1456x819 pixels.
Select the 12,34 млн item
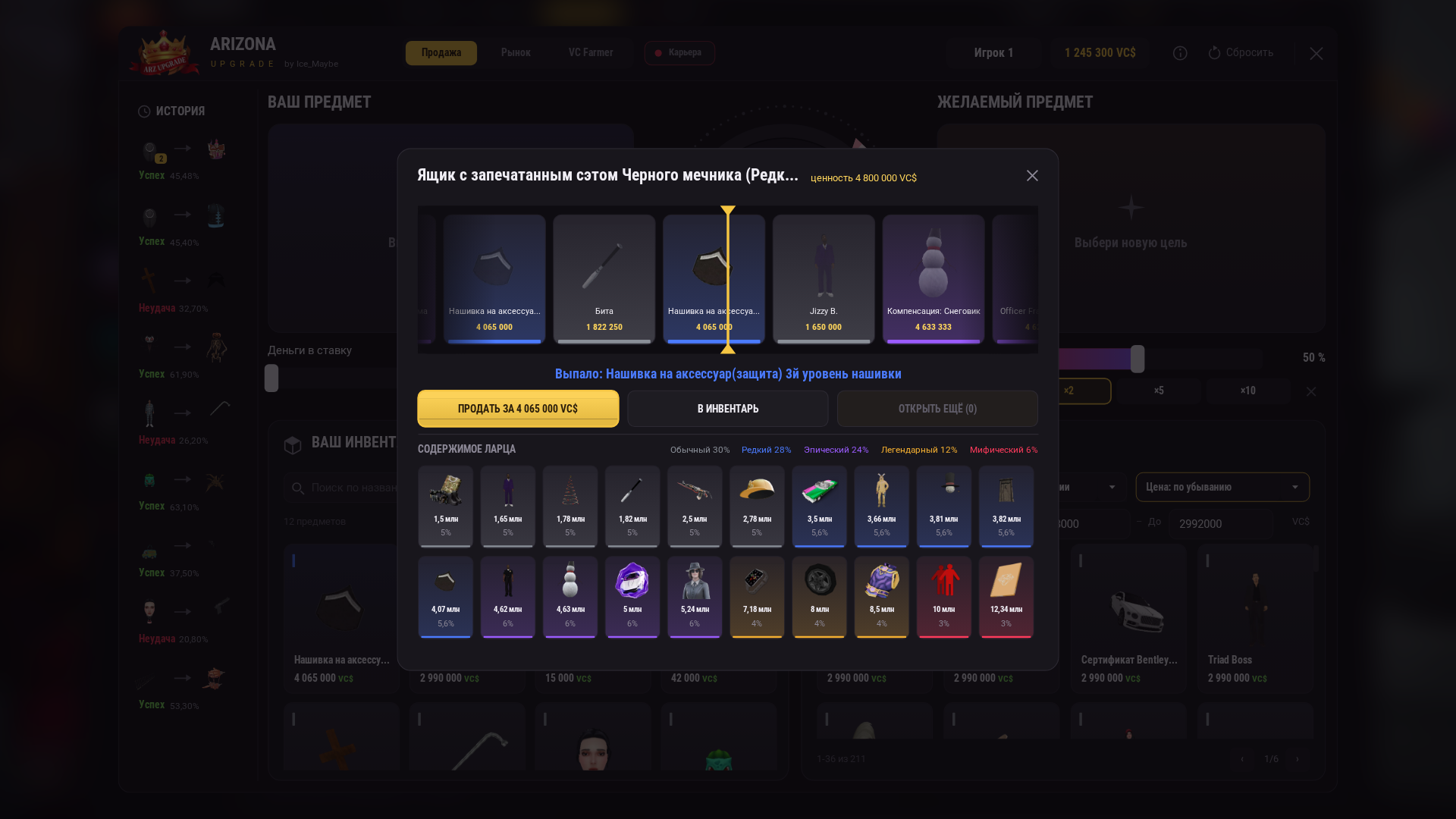point(1006,598)
